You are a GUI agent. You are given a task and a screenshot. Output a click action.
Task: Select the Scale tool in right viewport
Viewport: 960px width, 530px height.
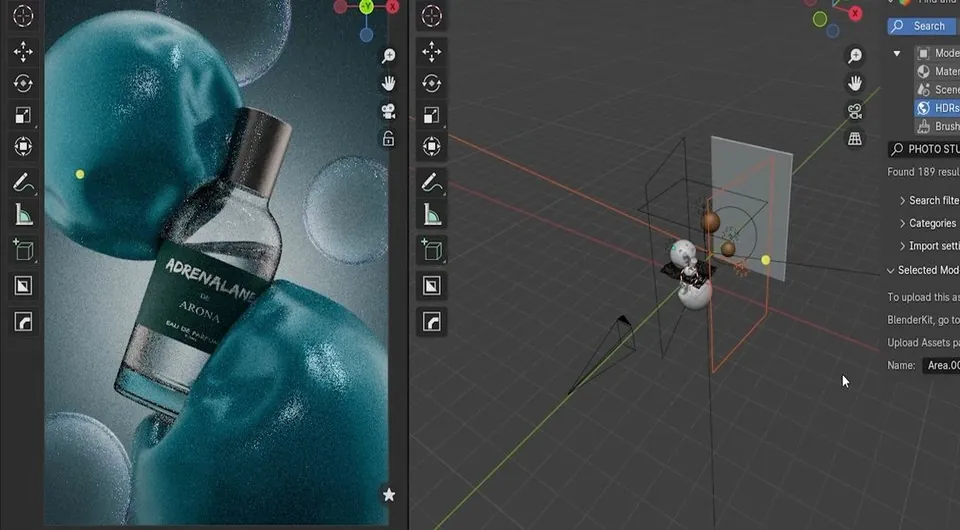pyautogui.click(x=432, y=115)
